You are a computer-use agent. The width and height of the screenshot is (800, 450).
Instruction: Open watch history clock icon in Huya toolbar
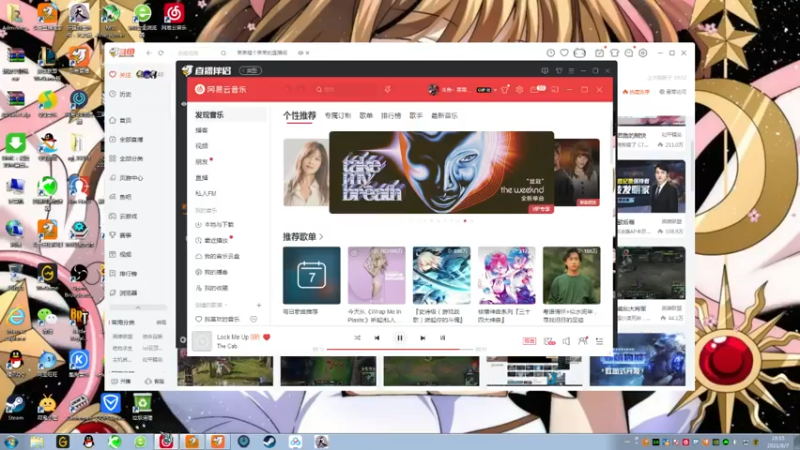point(551,53)
